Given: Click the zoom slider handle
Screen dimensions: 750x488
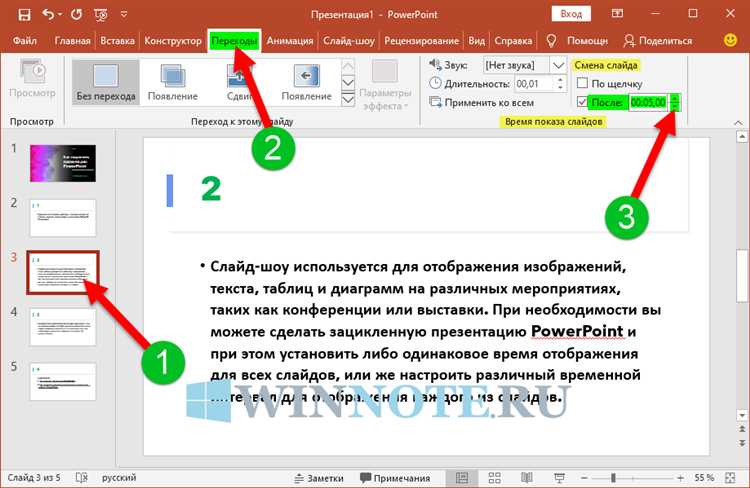Looking at the screenshot, I should (613, 477).
